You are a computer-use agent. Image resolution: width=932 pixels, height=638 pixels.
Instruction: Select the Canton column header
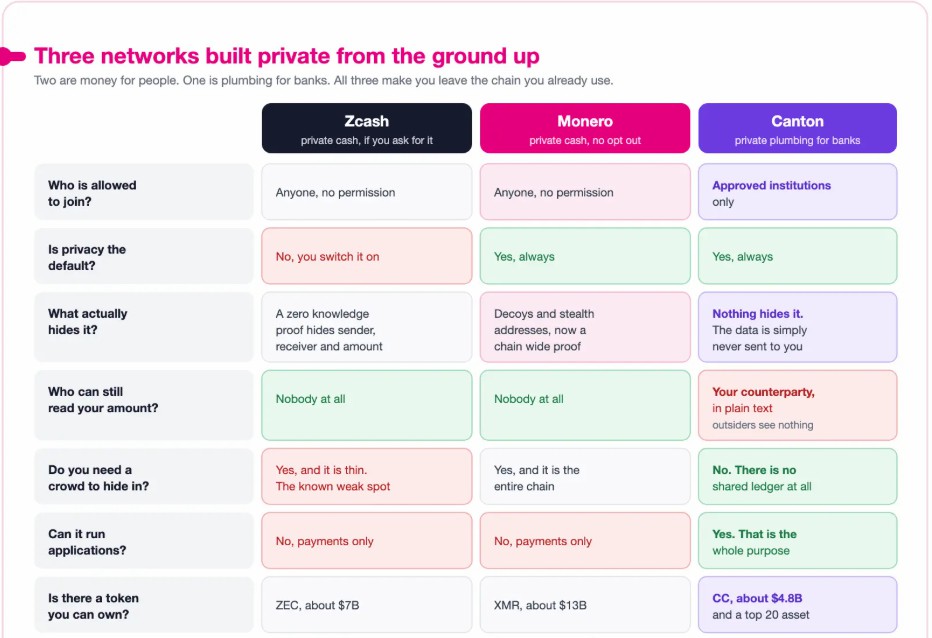pyautogui.click(x=797, y=128)
